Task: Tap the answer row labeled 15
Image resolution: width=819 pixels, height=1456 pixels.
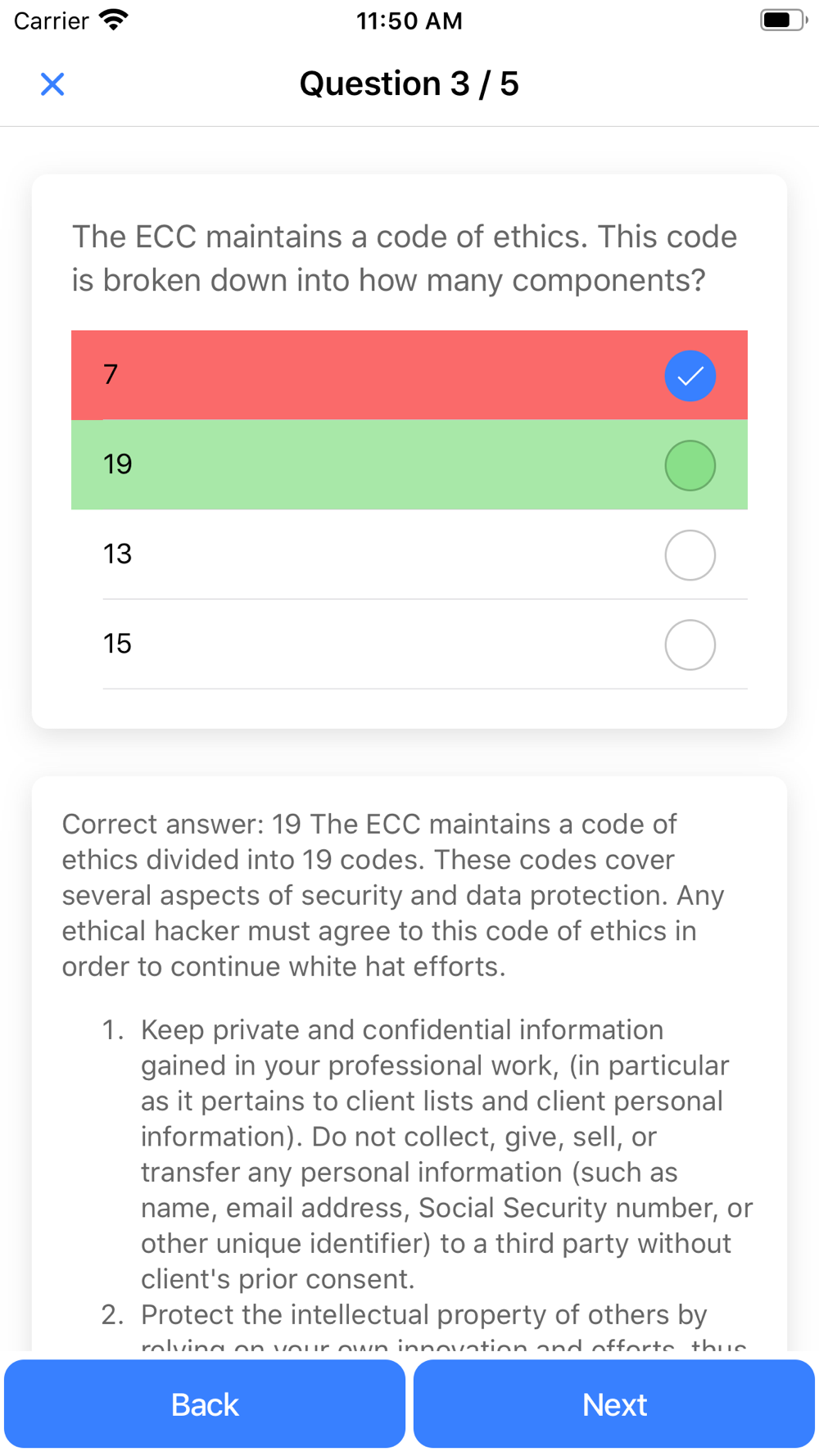Action: tap(409, 644)
